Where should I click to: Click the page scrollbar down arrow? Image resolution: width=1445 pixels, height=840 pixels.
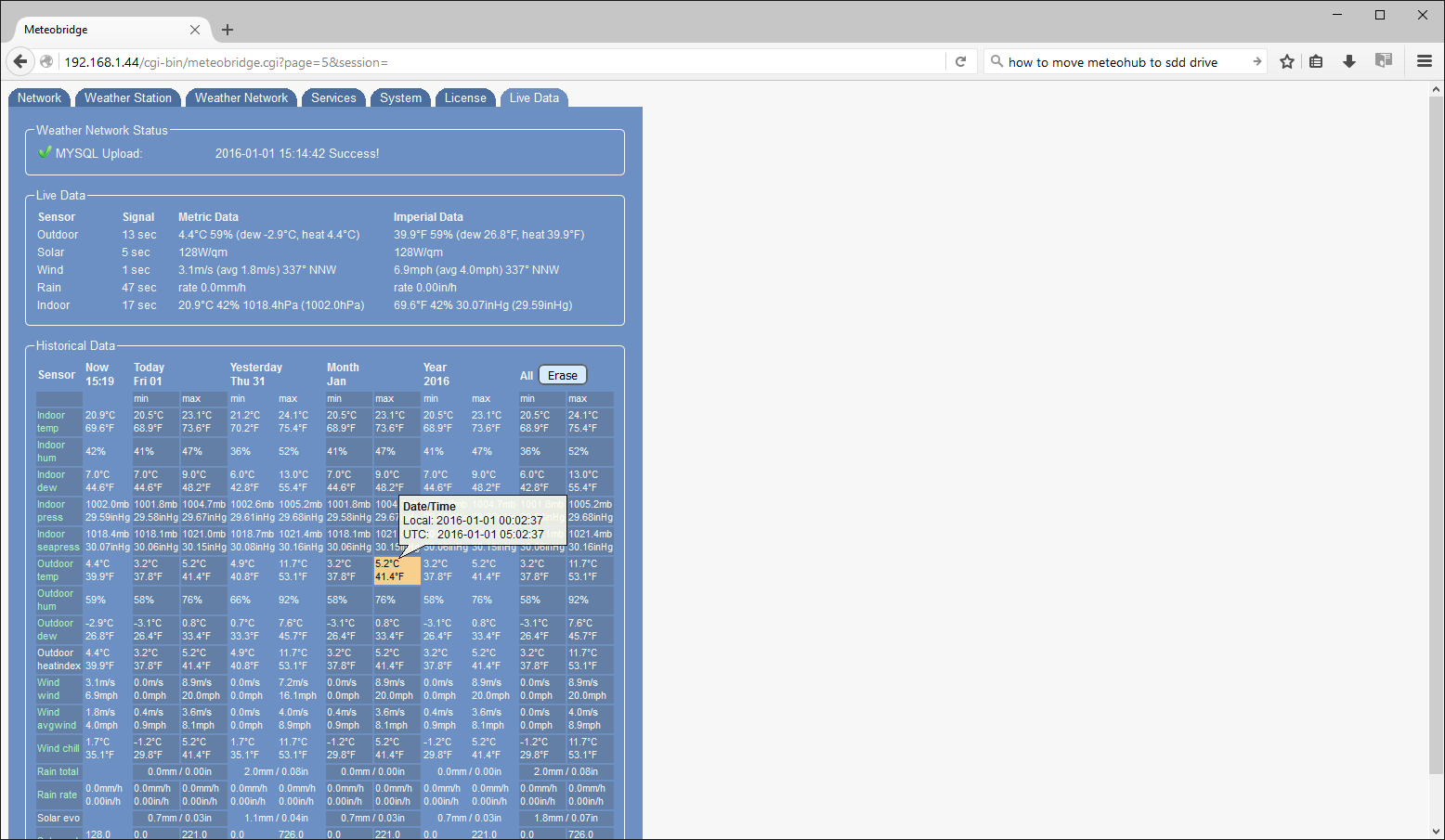pyautogui.click(x=1436, y=832)
